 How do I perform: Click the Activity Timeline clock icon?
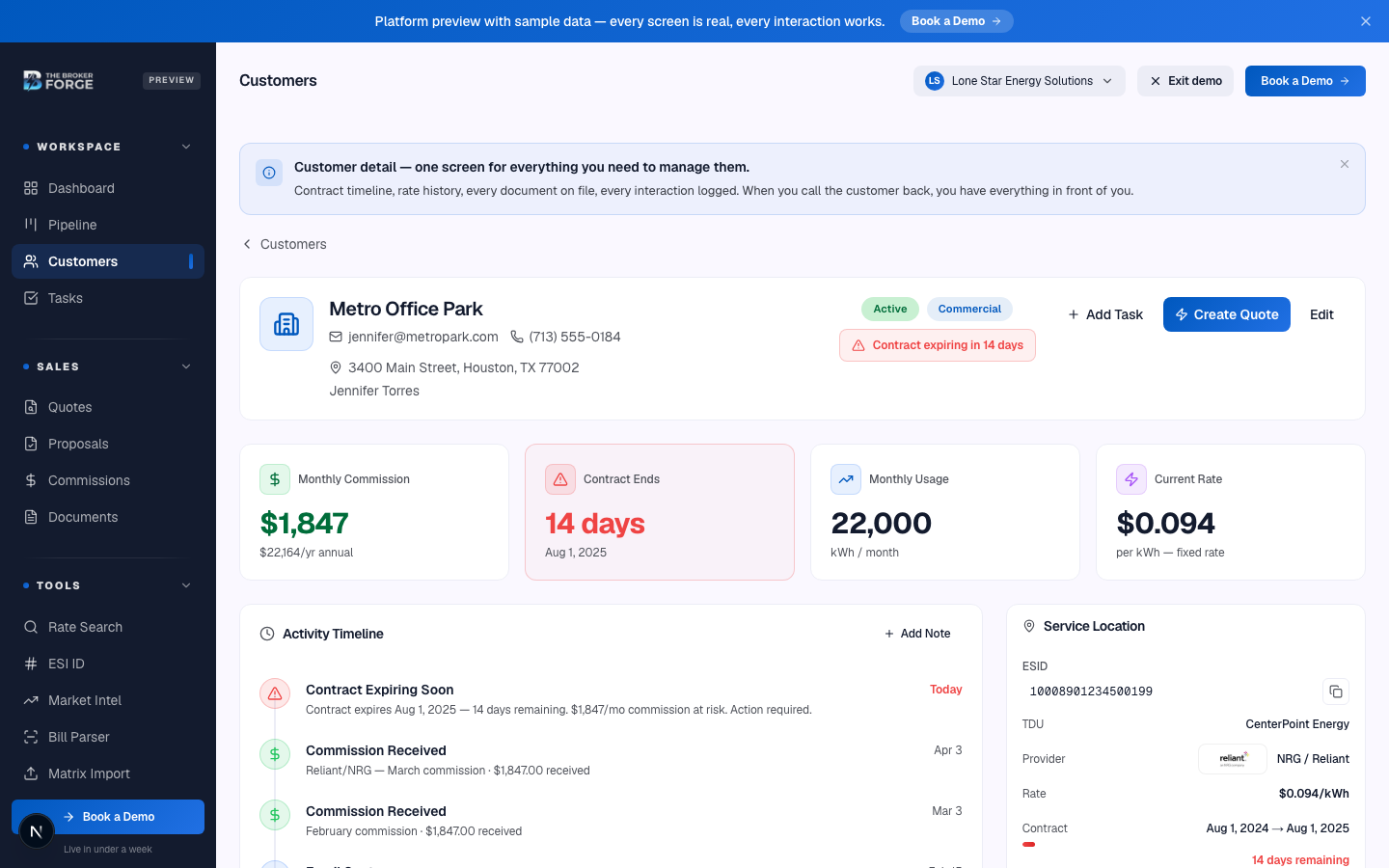(x=267, y=634)
